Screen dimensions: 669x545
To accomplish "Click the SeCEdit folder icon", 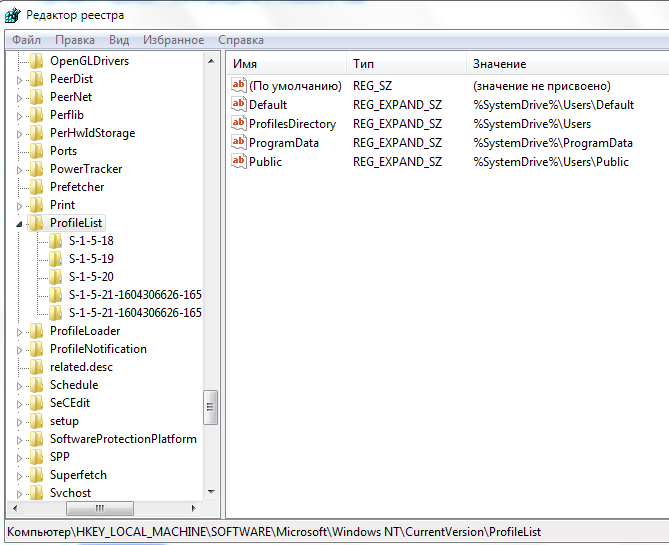I will pos(37,403).
